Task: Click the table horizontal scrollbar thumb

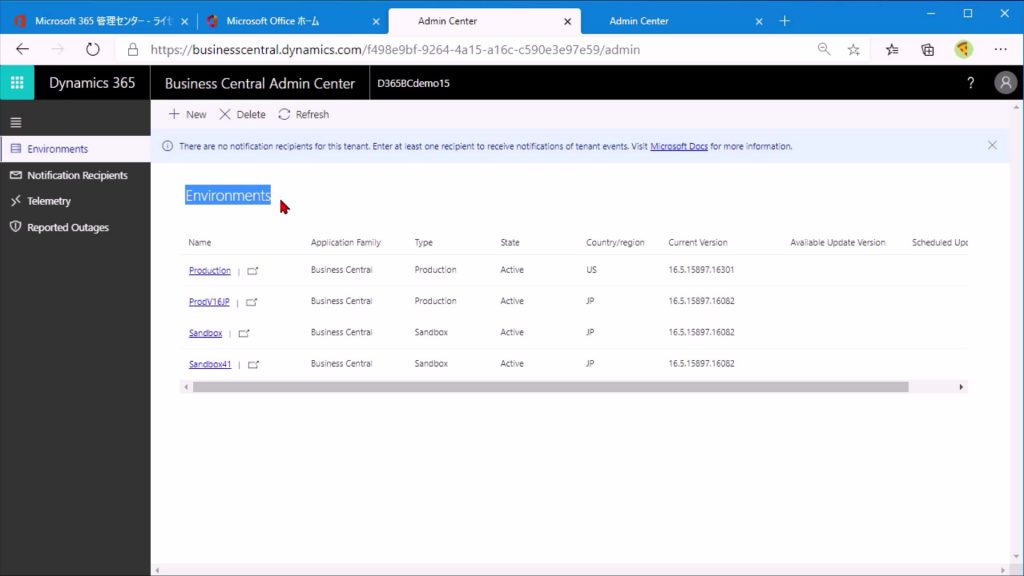Action: tap(551, 387)
